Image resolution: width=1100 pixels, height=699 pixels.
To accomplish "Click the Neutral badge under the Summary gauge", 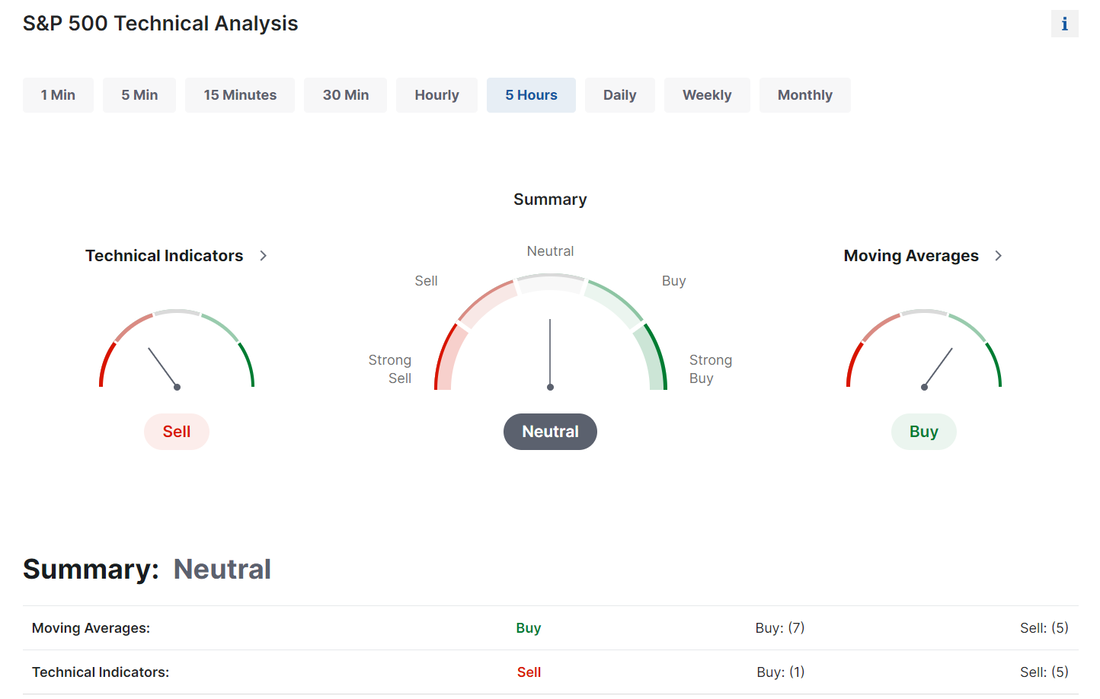I will coord(550,432).
